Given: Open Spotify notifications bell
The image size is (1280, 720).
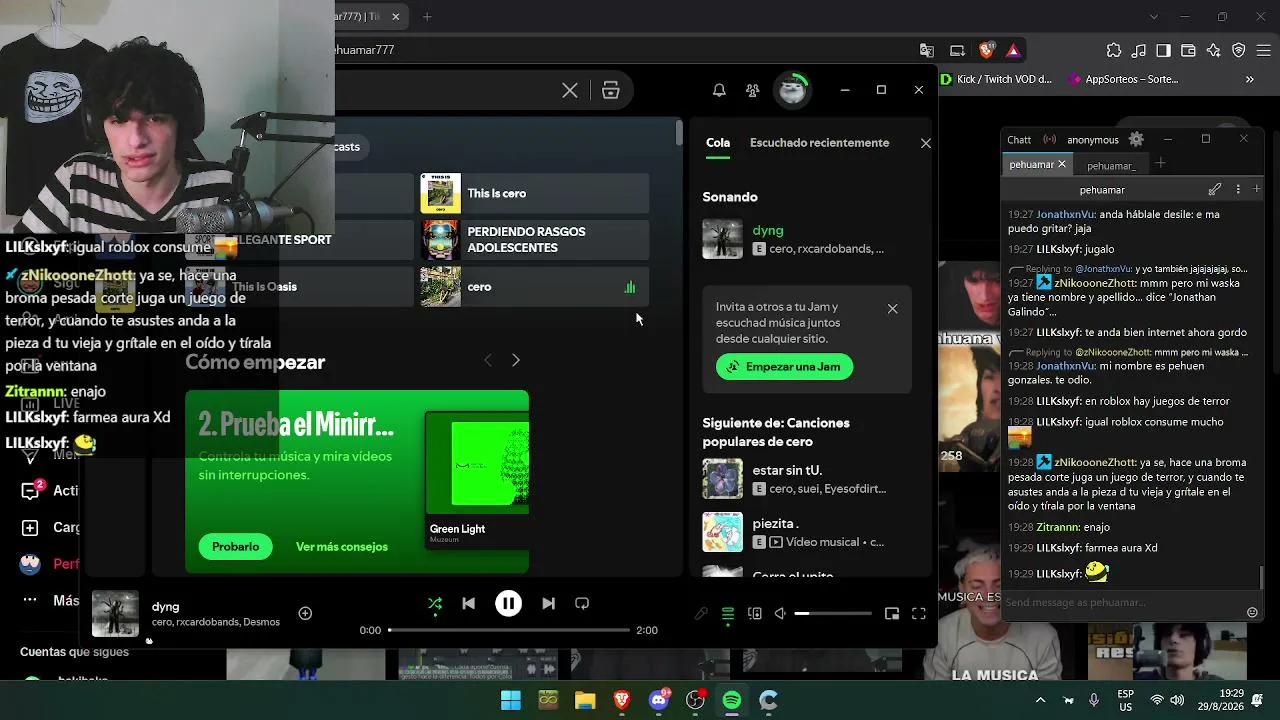Looking at the screenshot, I should [x=719, y=91].
